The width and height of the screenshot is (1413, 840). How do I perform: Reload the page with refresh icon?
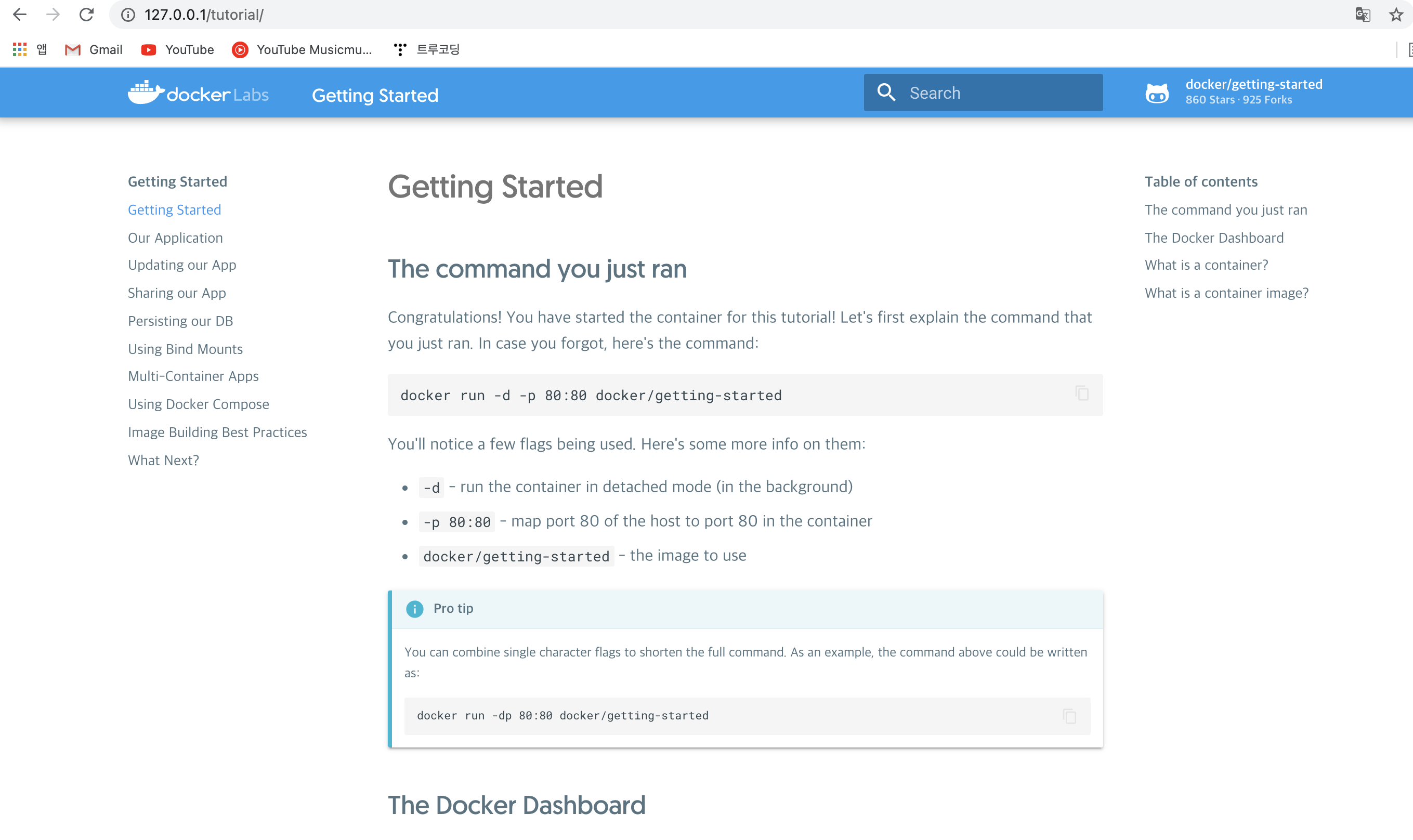(86, 15)
